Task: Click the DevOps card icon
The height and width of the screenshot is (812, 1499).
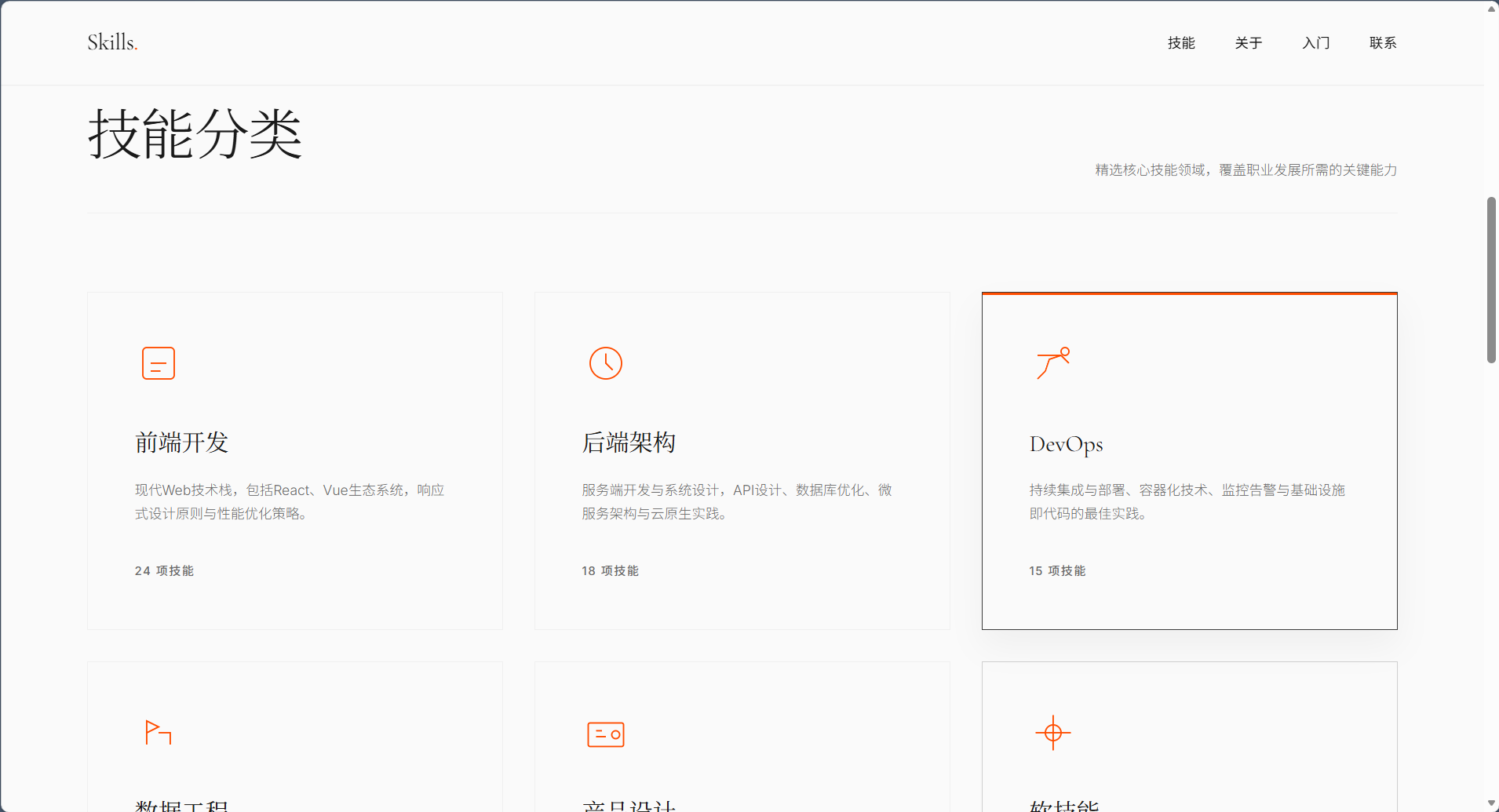Action: (1052, 363)
